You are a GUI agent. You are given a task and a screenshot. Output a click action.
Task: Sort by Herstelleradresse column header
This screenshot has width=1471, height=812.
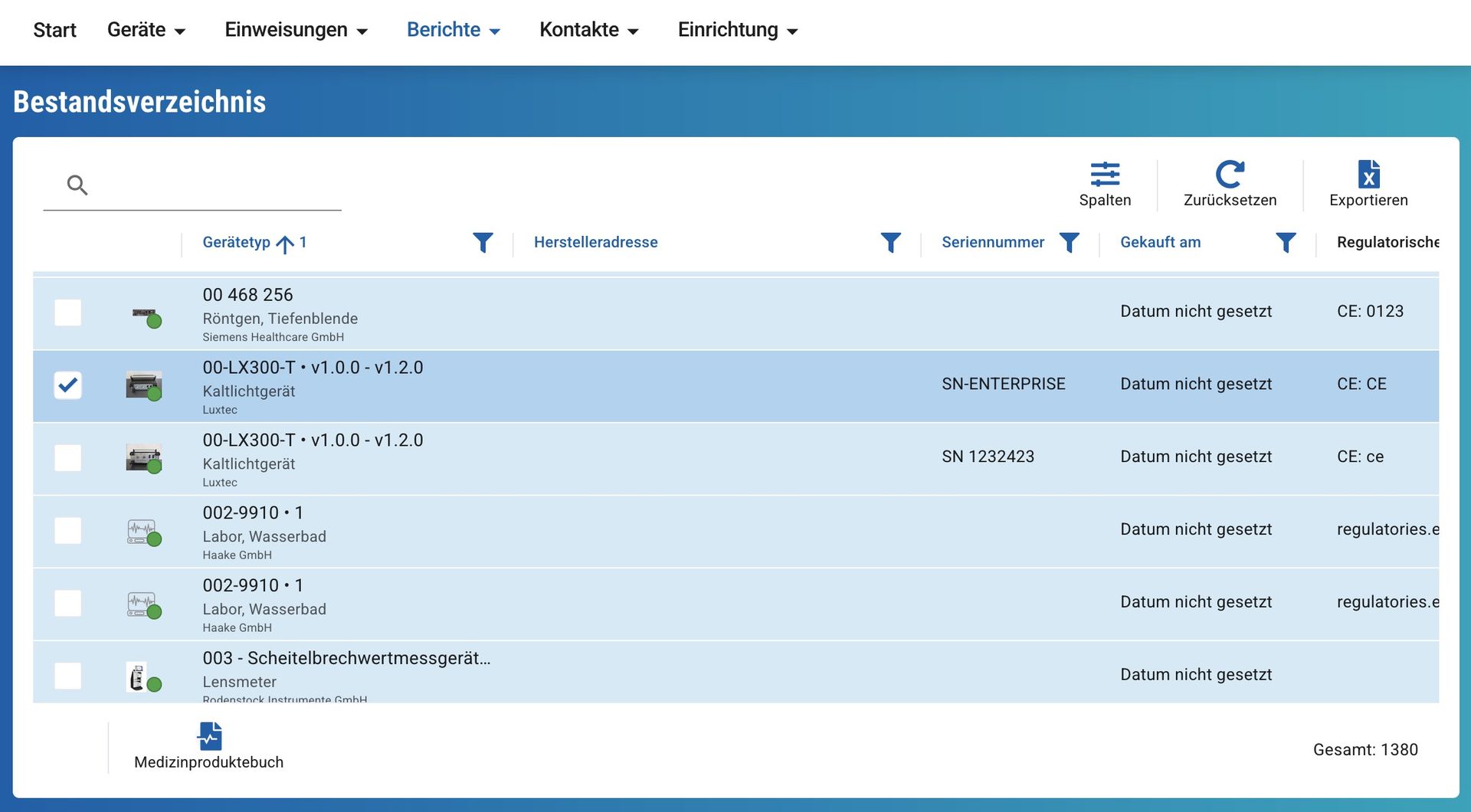(595, 242)
